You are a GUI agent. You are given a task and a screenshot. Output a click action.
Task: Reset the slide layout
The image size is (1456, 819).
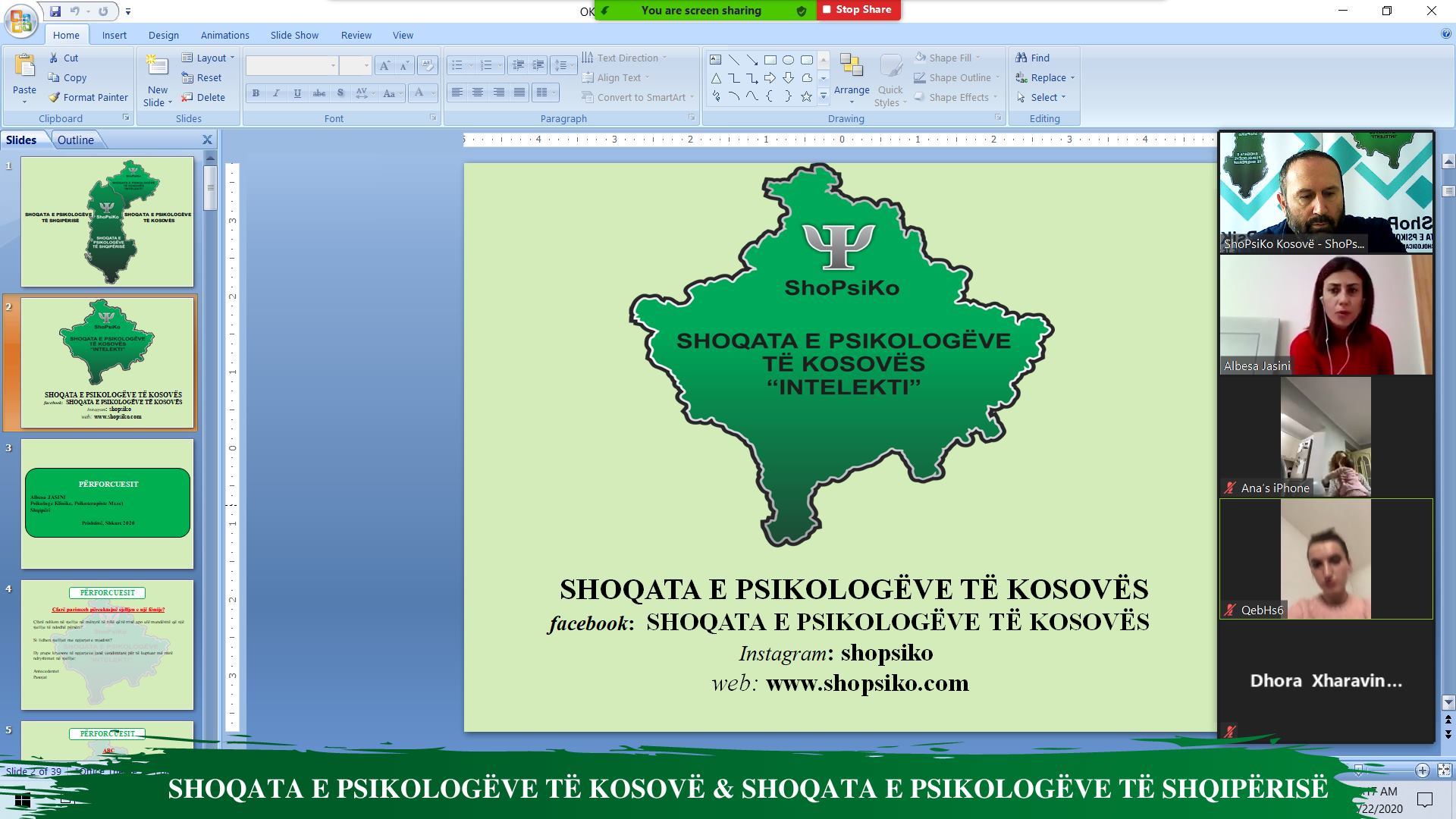[x=202, y=77]
